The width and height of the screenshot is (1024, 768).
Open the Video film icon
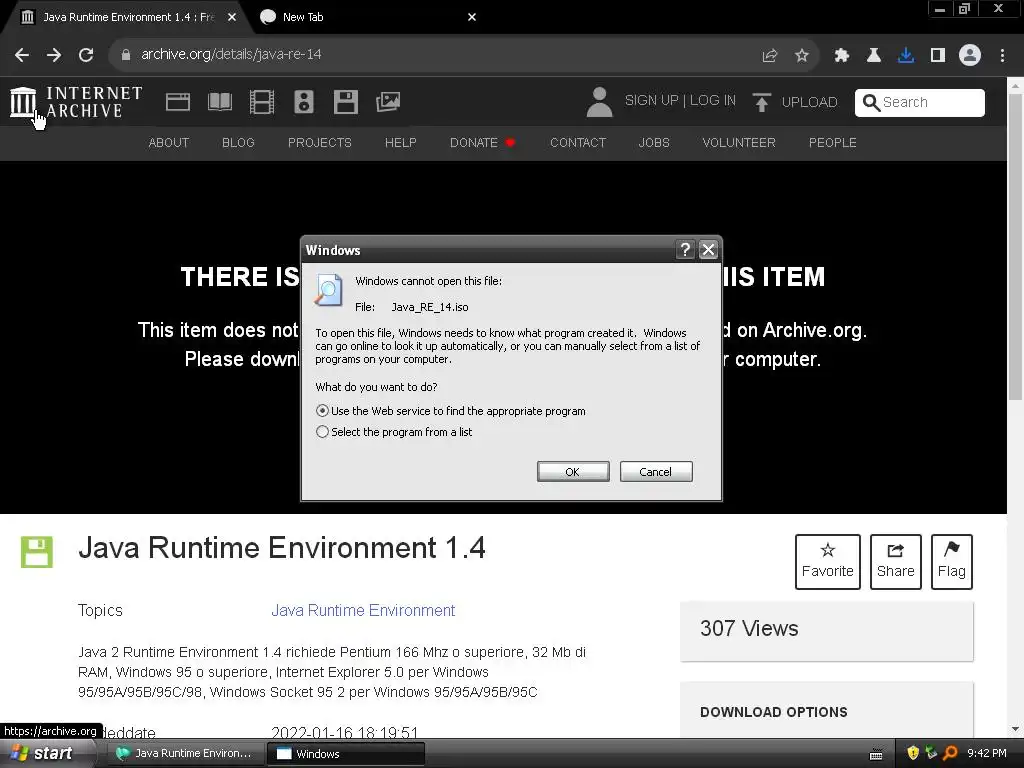point(262,103)
